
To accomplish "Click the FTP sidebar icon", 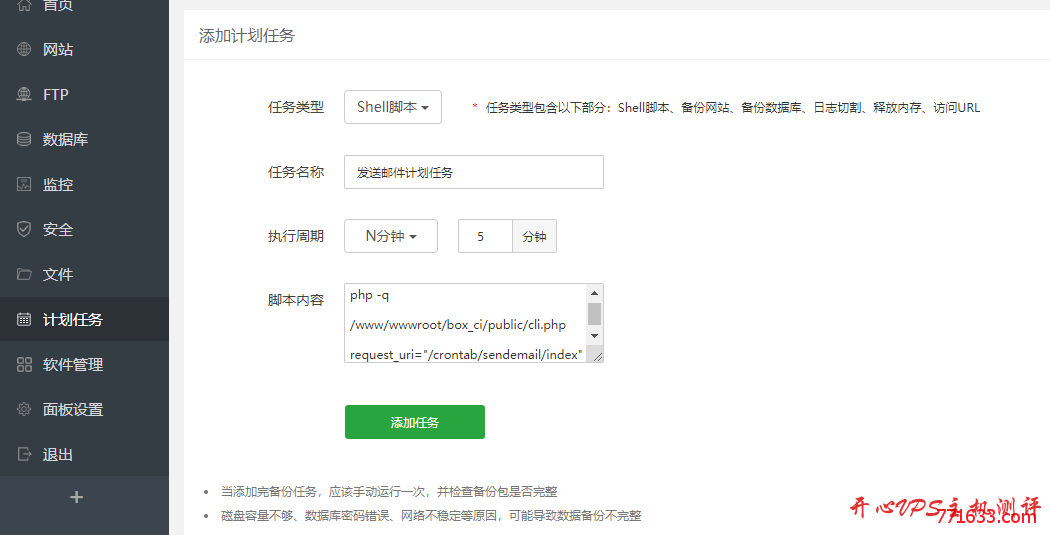I will point(24,94).
